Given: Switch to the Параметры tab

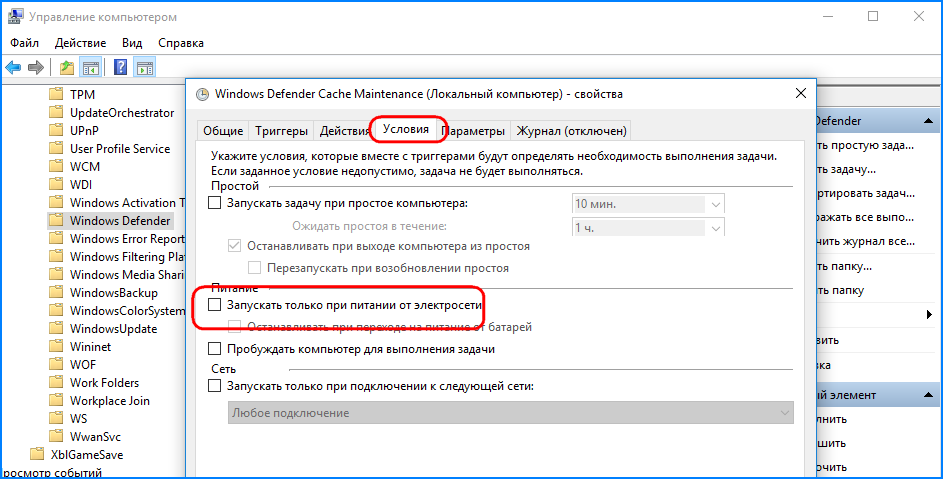Looking at the screenshot, I should click(x=473, y=131).
